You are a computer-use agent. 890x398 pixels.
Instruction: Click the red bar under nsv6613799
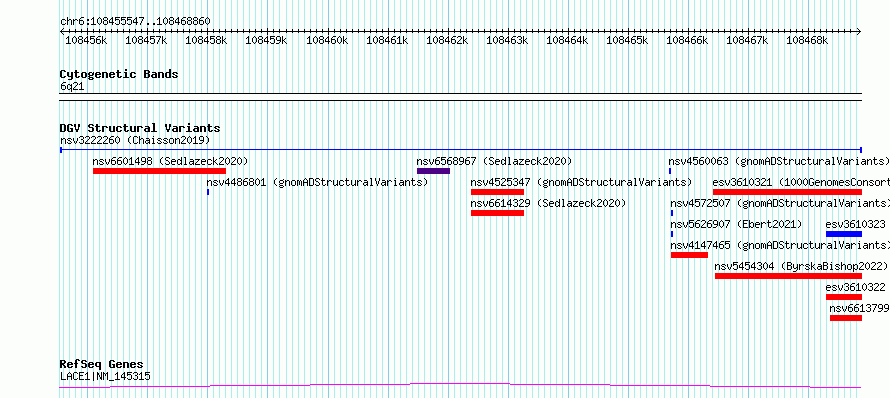click(x=846, y=318)
